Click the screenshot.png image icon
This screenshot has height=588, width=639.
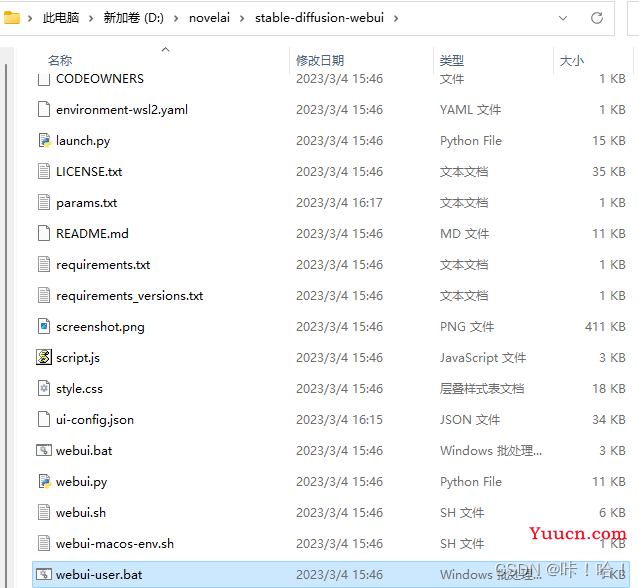[44, 326]
